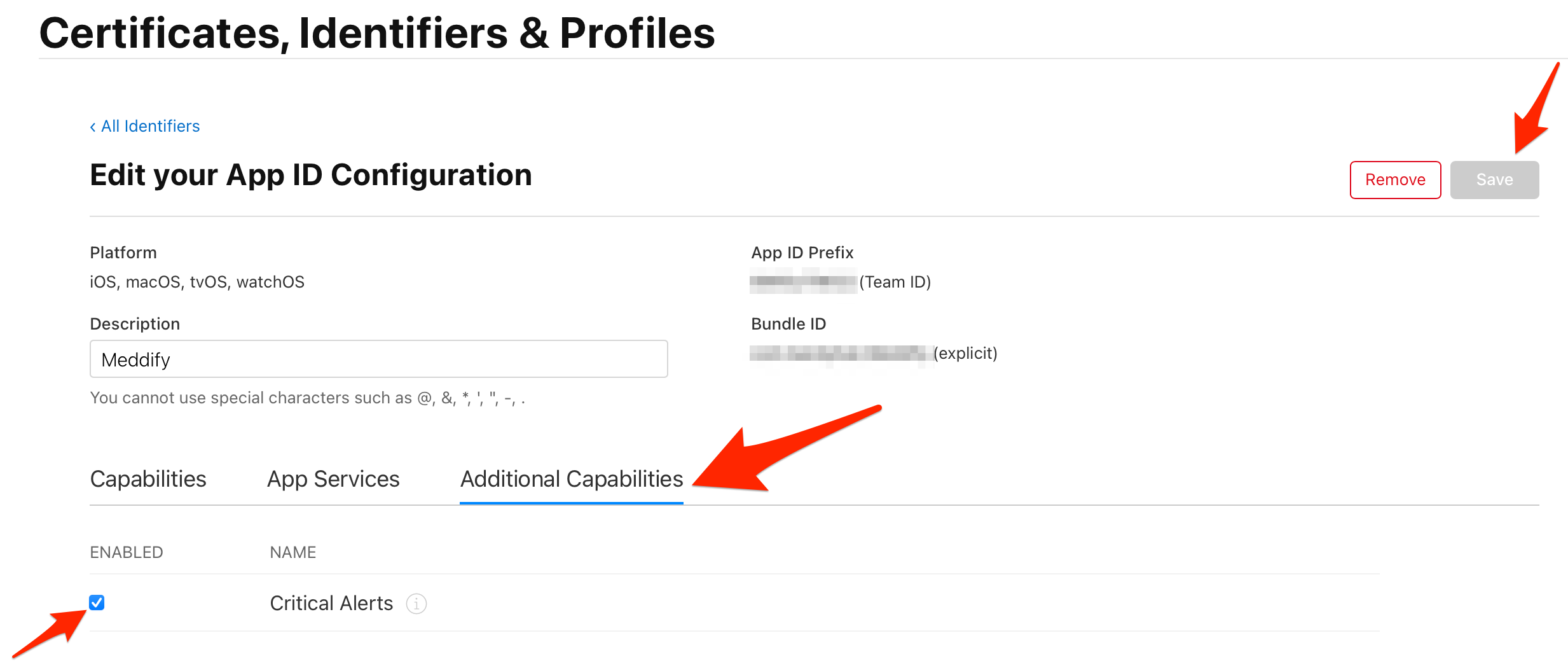This screenshot has width=1568, height=668.
Task: Click the ENABLED column header
Action: [127, 552]
